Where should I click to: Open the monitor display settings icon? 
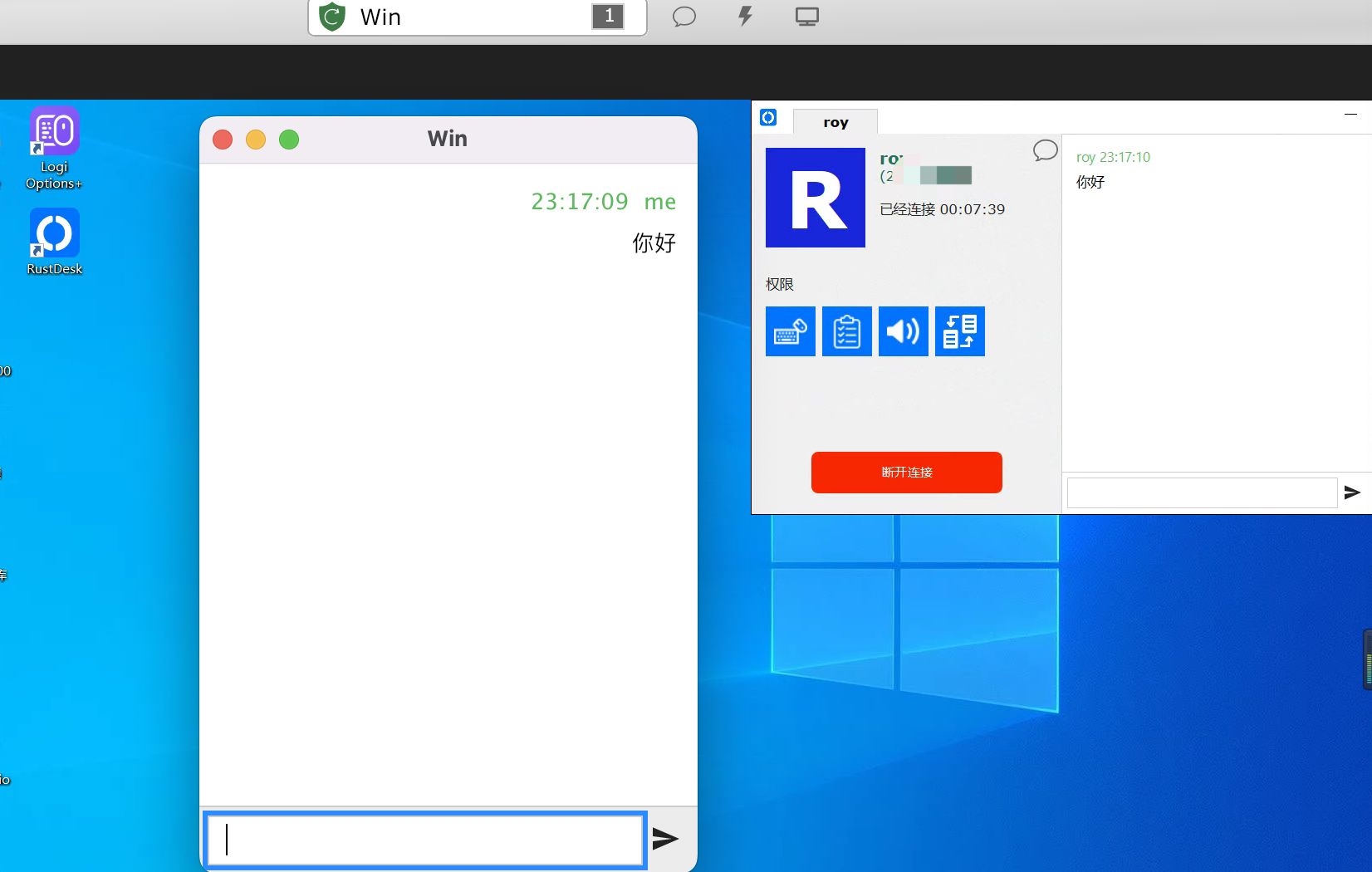pos(806,17)
